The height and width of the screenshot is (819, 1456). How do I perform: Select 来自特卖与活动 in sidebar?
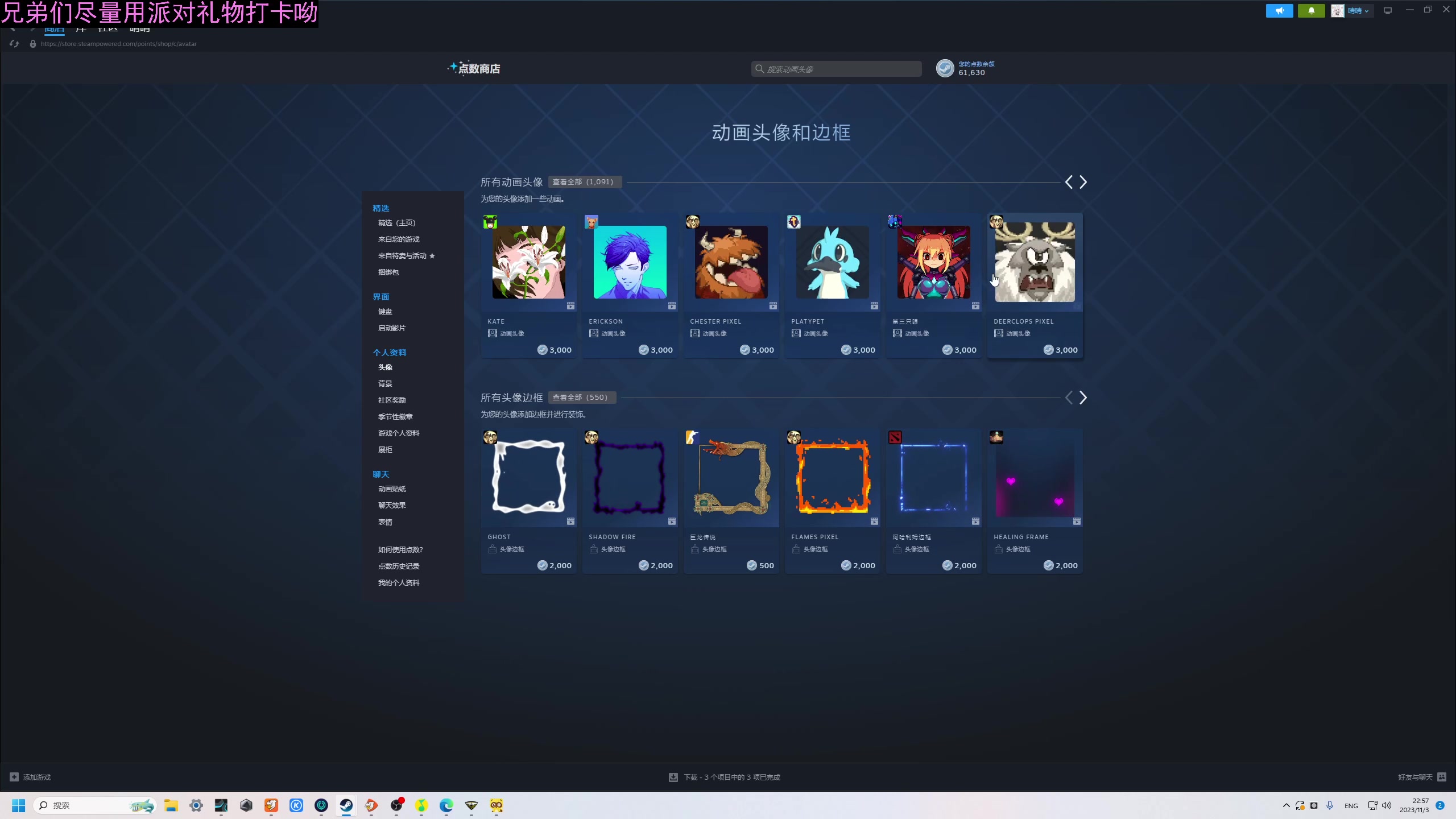[406, 256]
